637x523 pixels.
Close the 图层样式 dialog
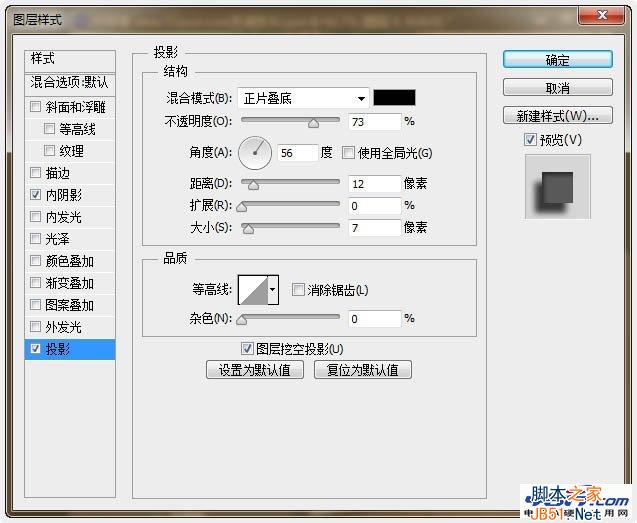pyautogui.click(x=602, y=15)
